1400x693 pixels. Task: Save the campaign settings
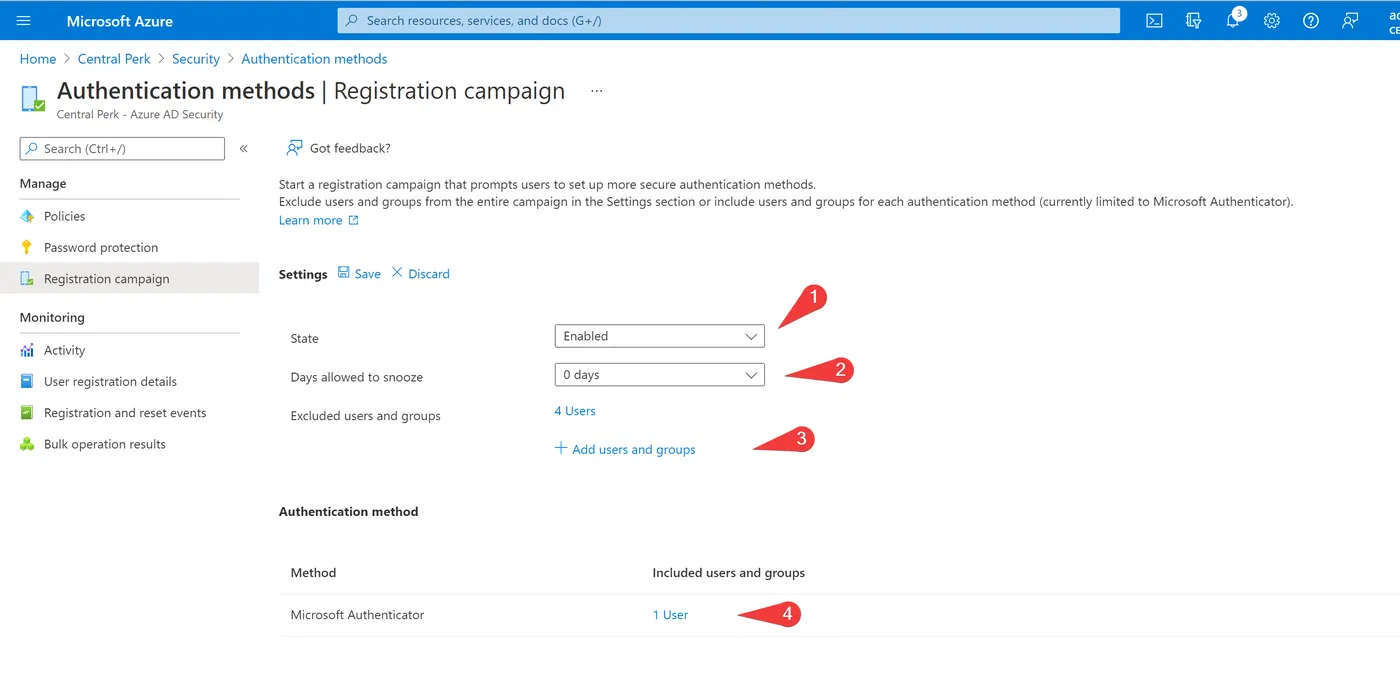[359, 273]
